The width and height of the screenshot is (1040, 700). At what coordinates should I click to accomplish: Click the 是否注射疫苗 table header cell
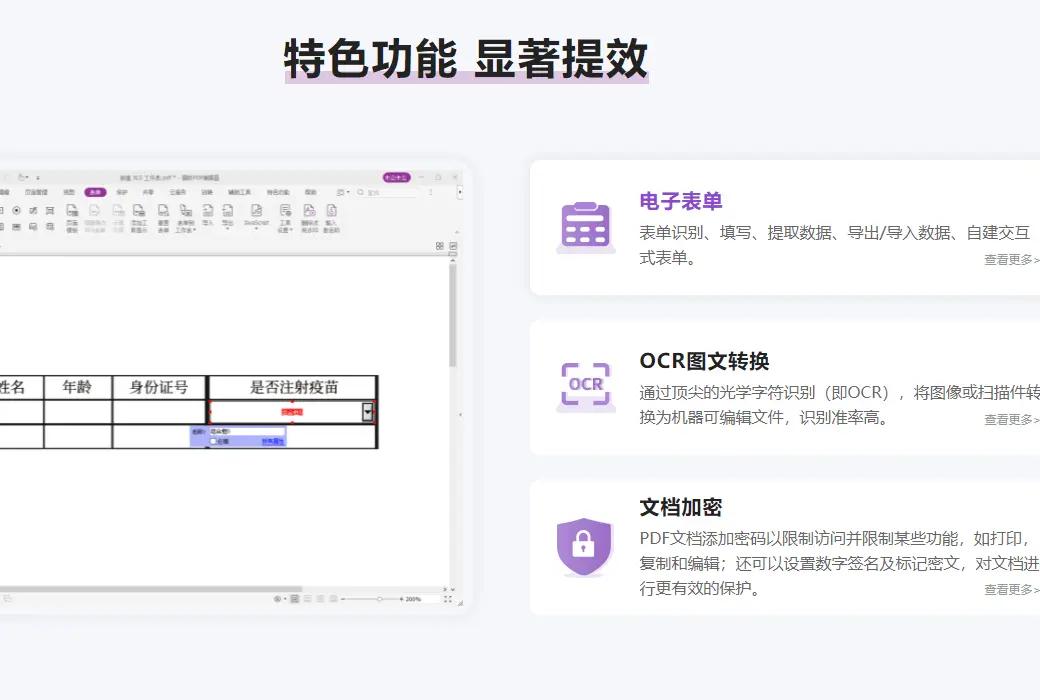pos(293,387)
